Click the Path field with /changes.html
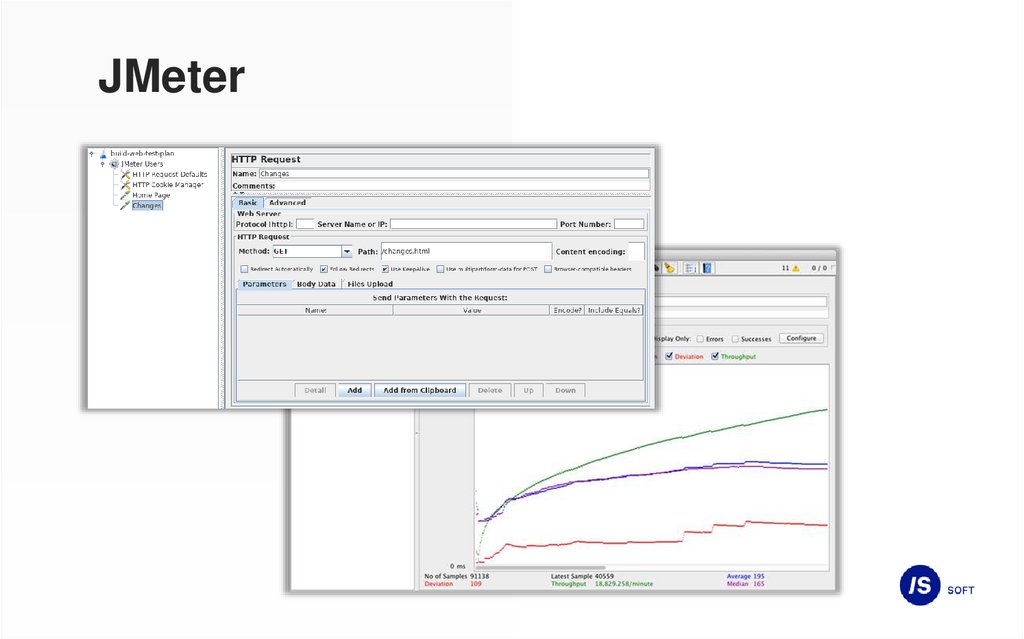Viewport: 1024px width, 639px height. click(466, 252)
